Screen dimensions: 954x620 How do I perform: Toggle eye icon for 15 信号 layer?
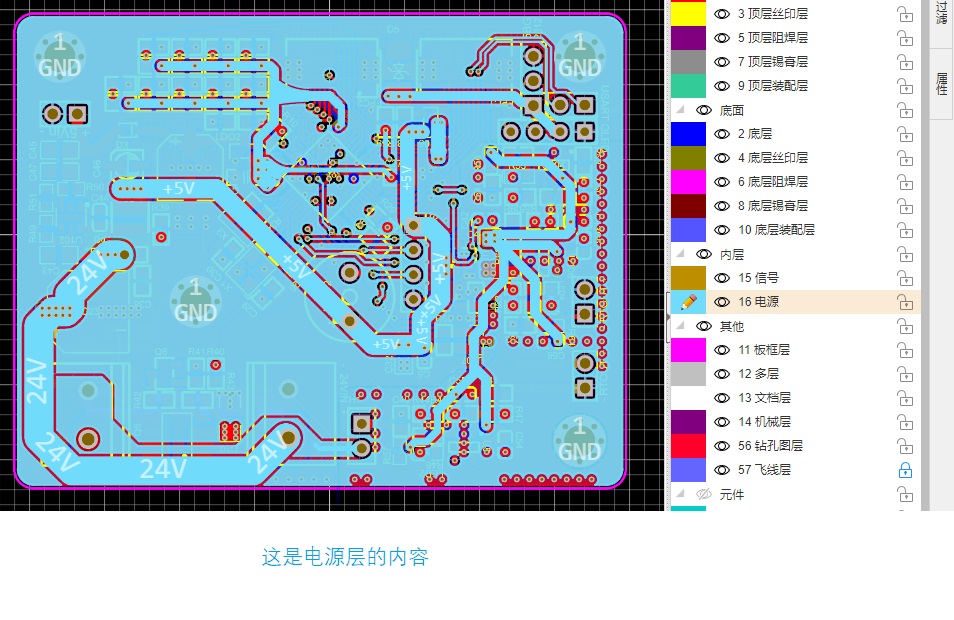point(722,278)
